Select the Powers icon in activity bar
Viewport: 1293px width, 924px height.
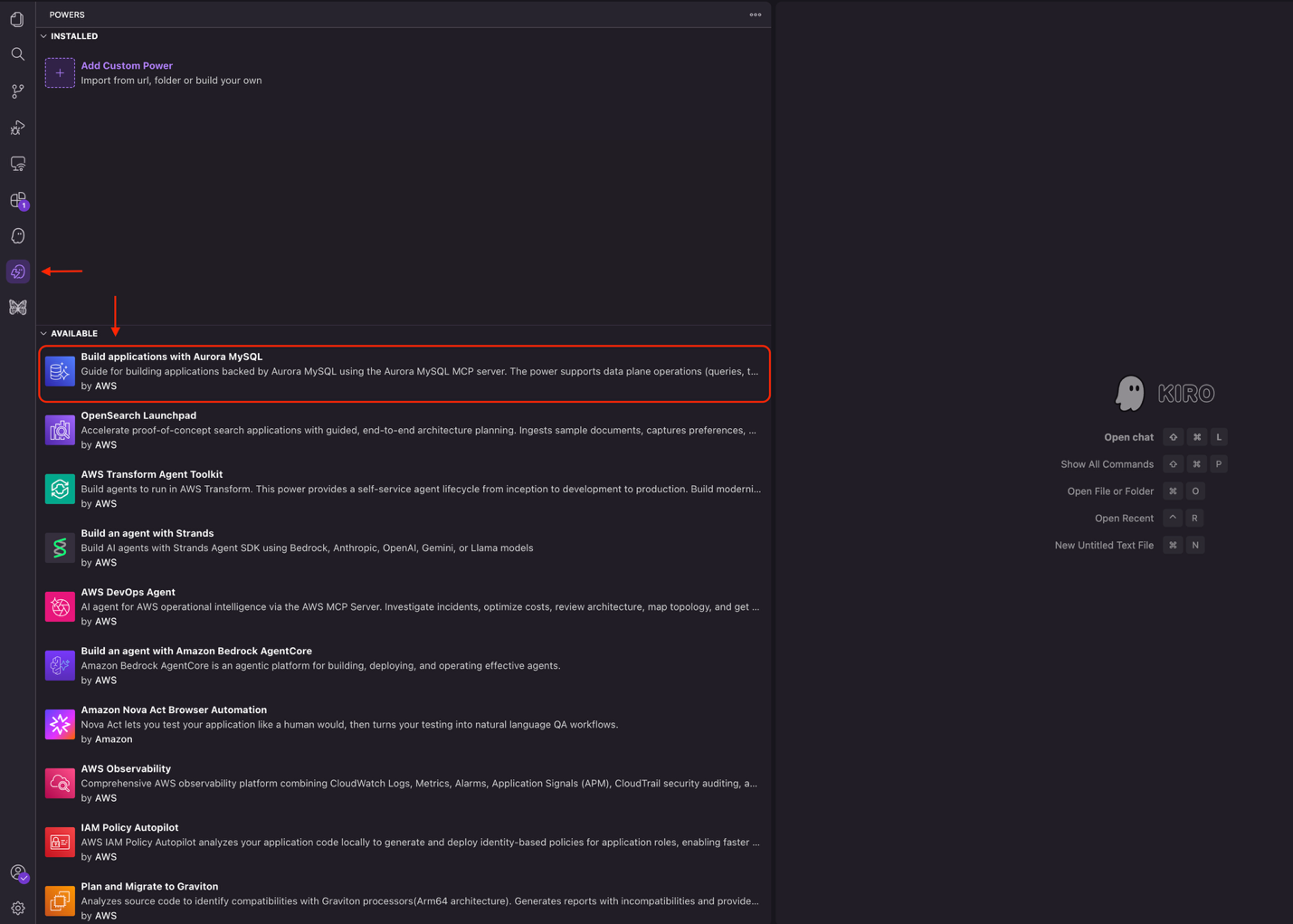tap(17, 271)
